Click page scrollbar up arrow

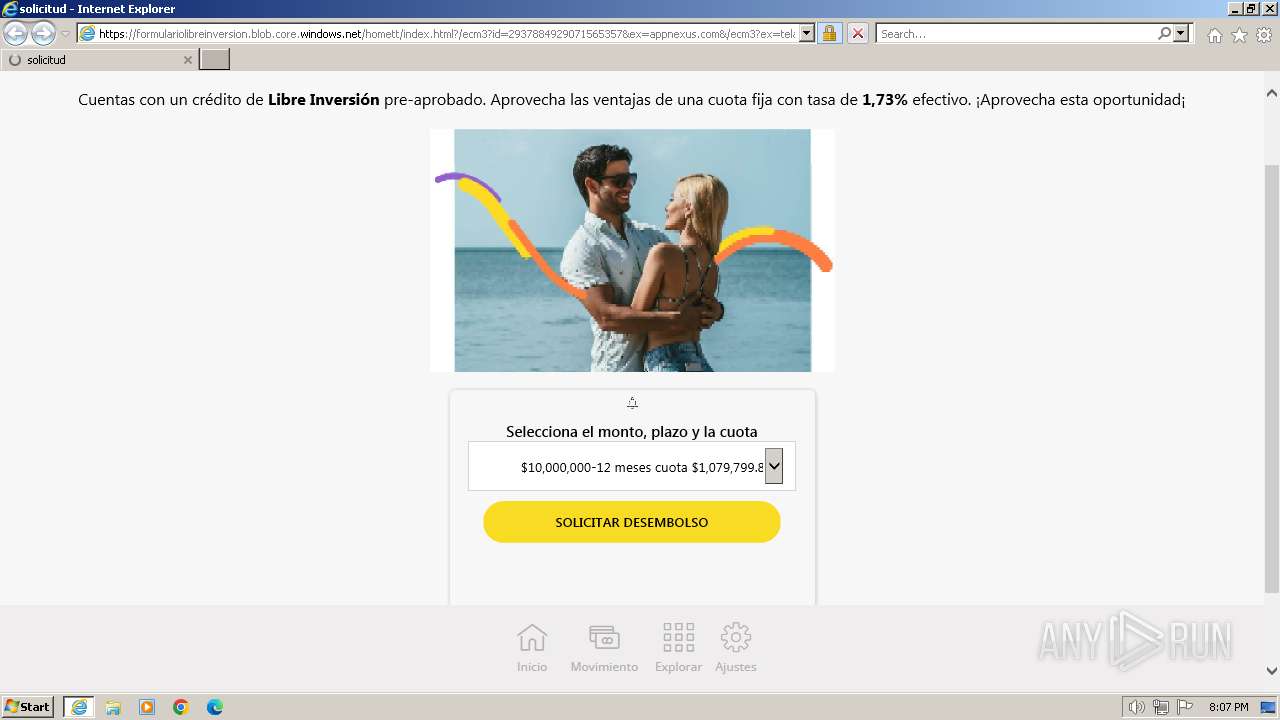point(1272,93)
